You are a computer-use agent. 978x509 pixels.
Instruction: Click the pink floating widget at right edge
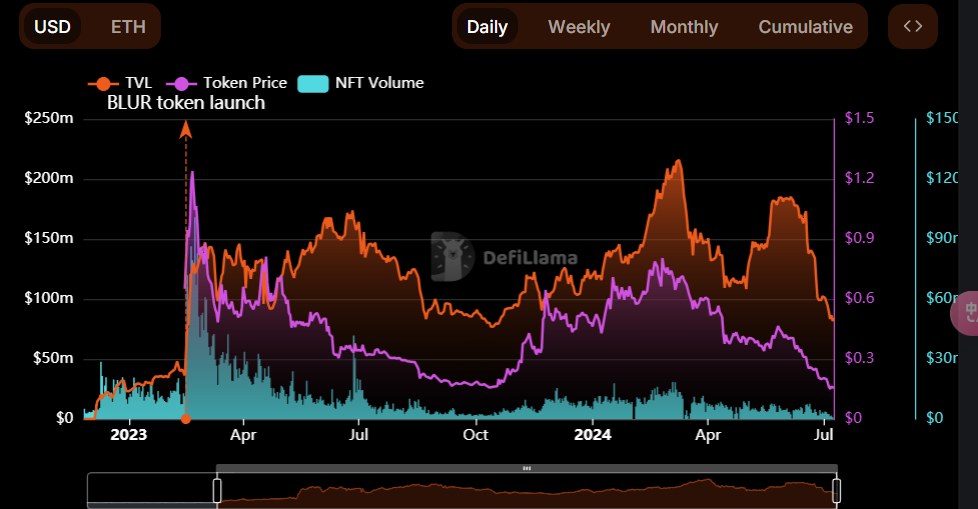pos(965,313)
